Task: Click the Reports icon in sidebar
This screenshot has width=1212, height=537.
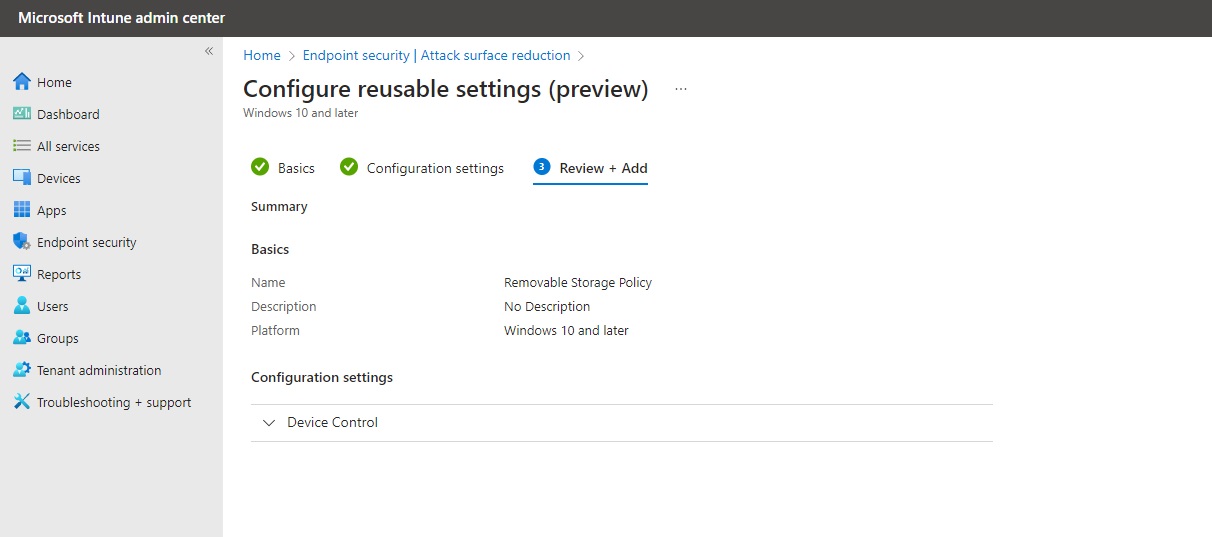Action: [22, 274]
